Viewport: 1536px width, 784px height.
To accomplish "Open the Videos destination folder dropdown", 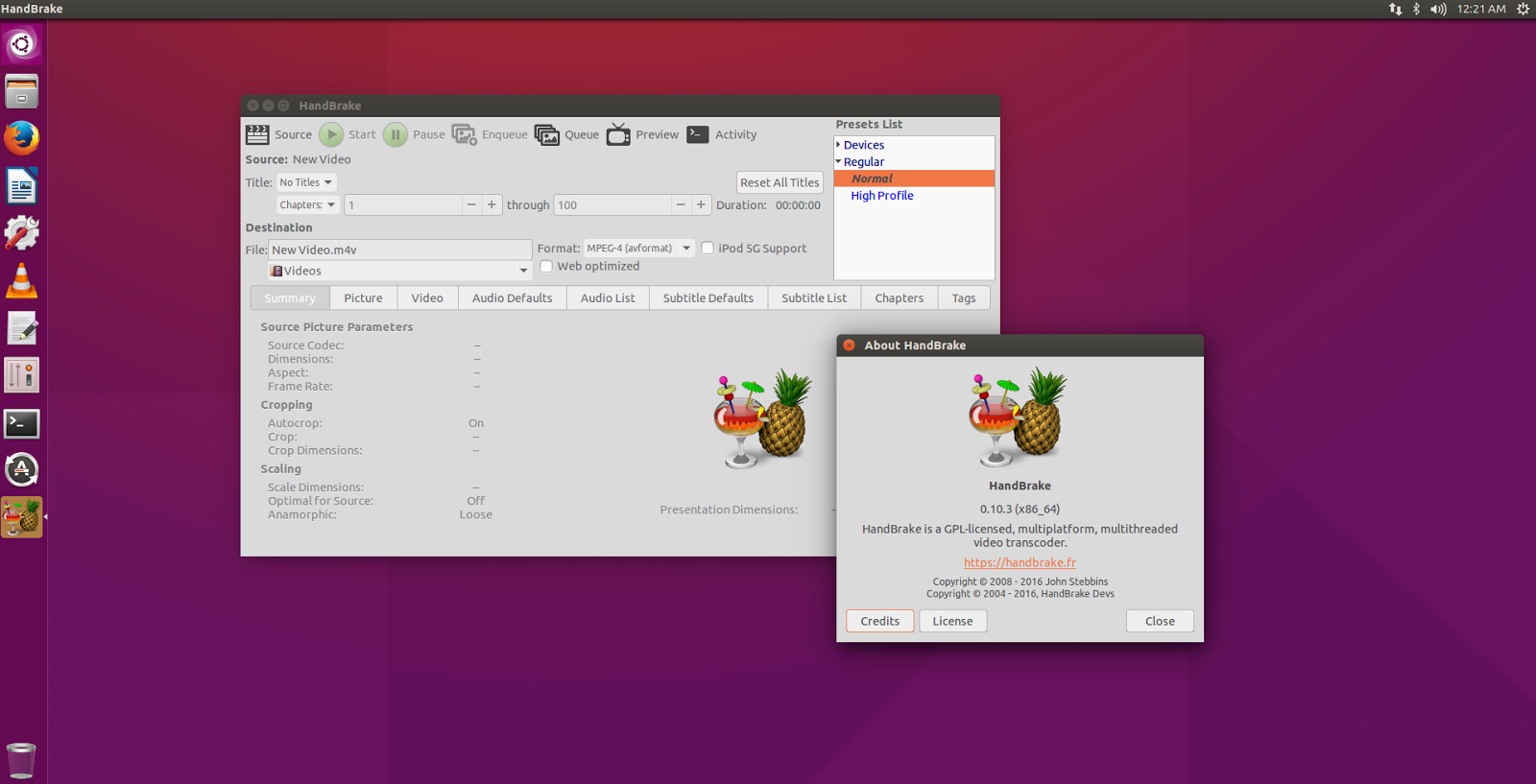I will pyautogui.click(x=399, y=271).
